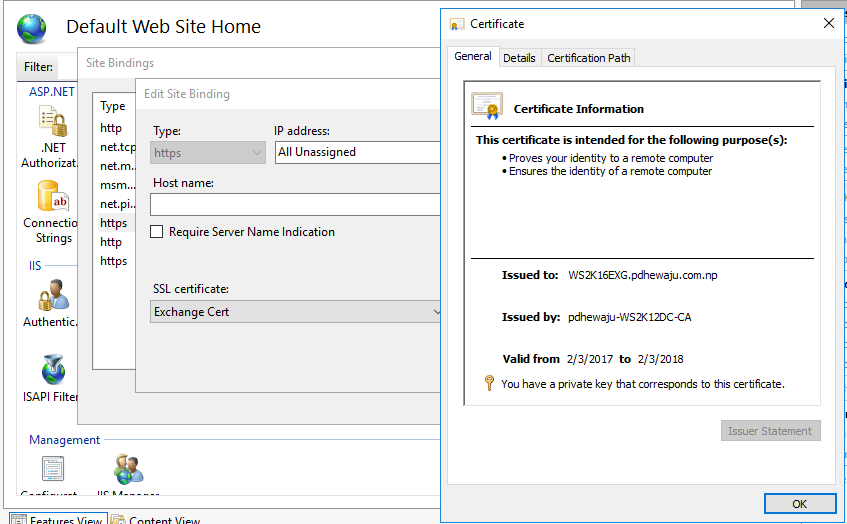Click the Host name input field
This screenshot has height=524, width=847.
(x=295, y=205)
